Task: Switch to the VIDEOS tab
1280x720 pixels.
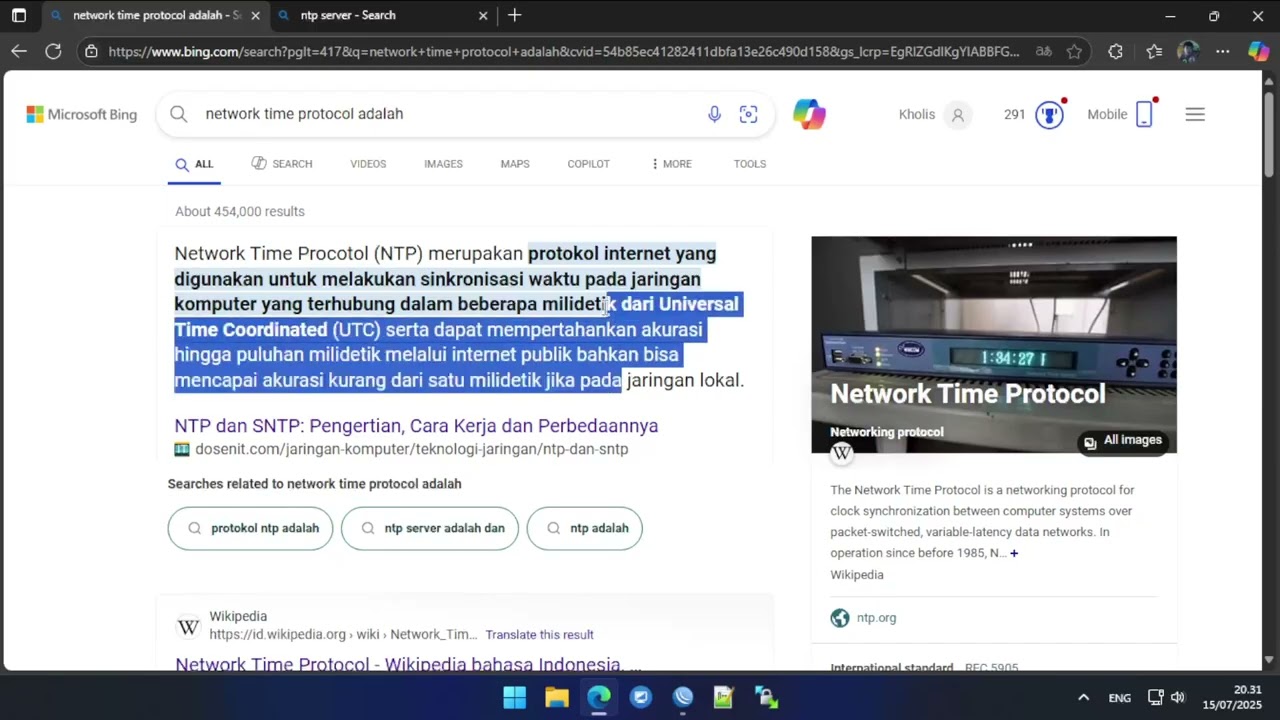Action: [368, 164]
